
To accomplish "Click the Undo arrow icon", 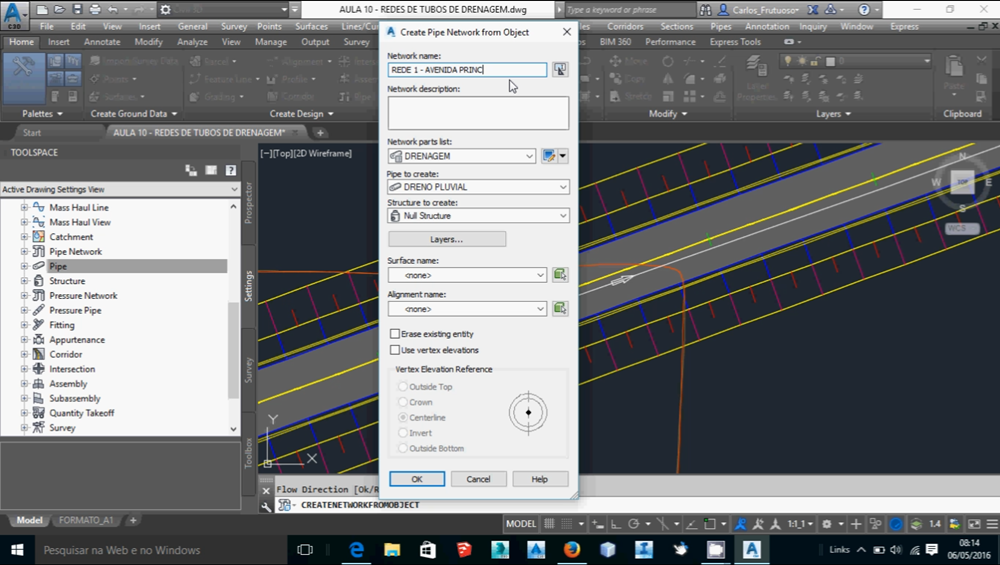I will pyautogui.click(x=113, y=10).
